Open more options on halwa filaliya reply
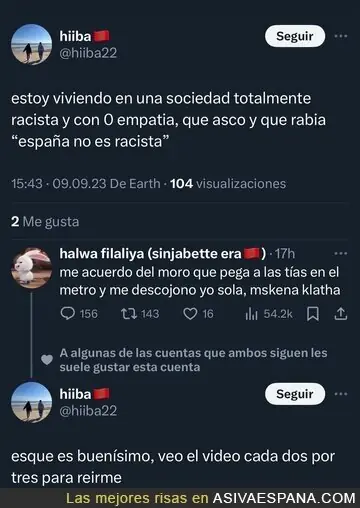360x508 pixels. pyautogui.click(x=341, y=254)
